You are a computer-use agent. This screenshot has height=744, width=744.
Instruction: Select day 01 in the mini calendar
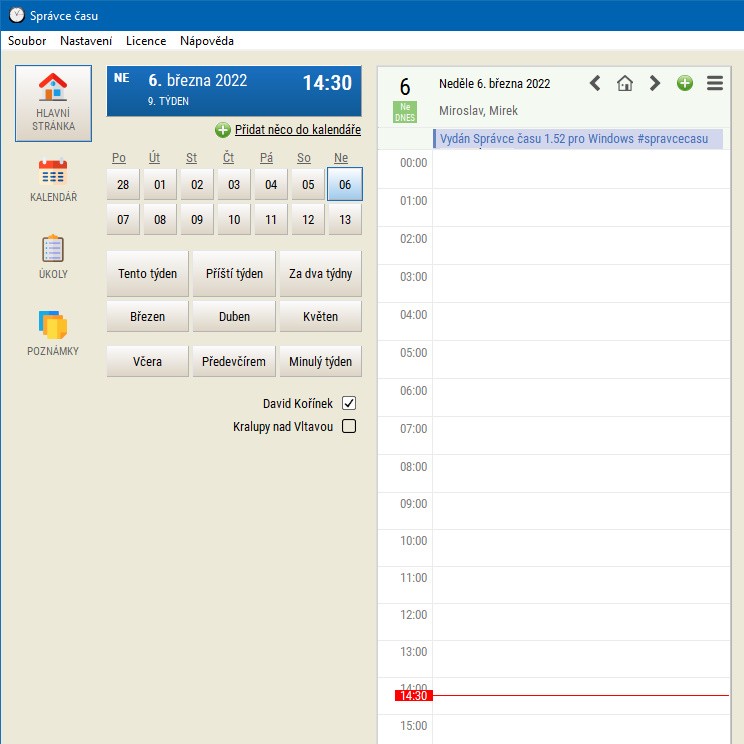coord(160,184)
